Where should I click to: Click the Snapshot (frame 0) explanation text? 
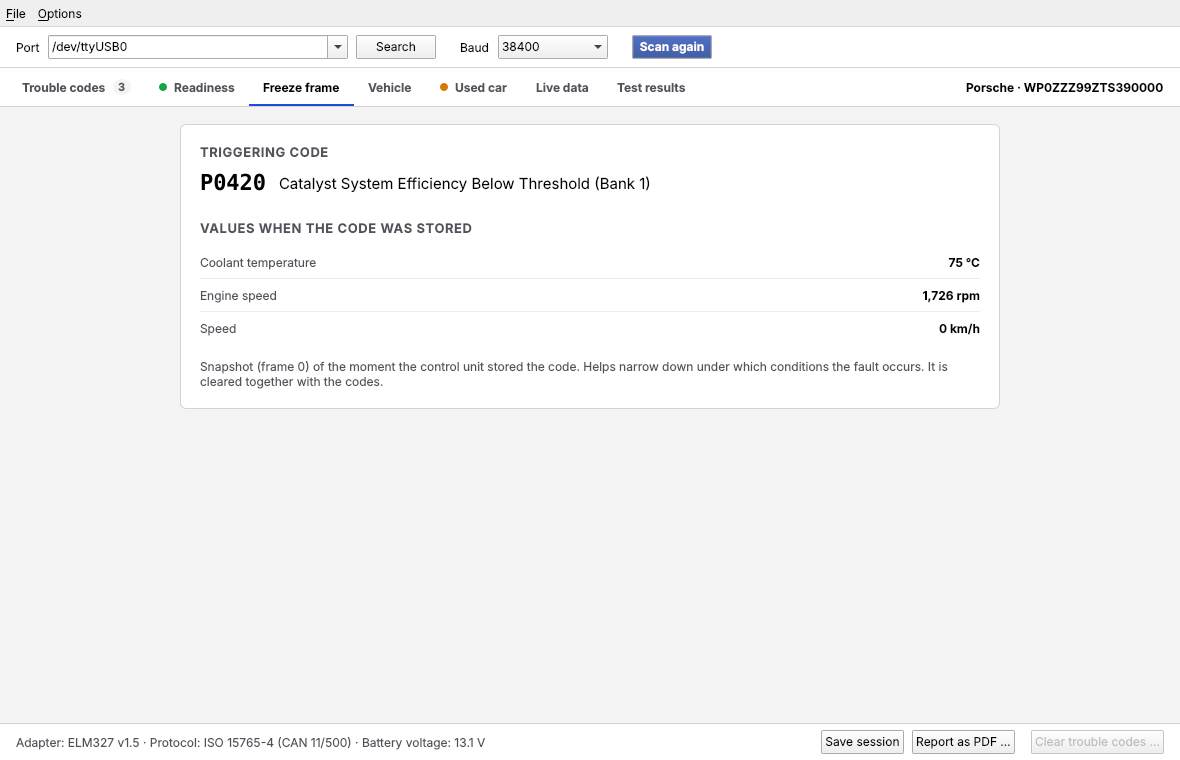tap(573, 374)
